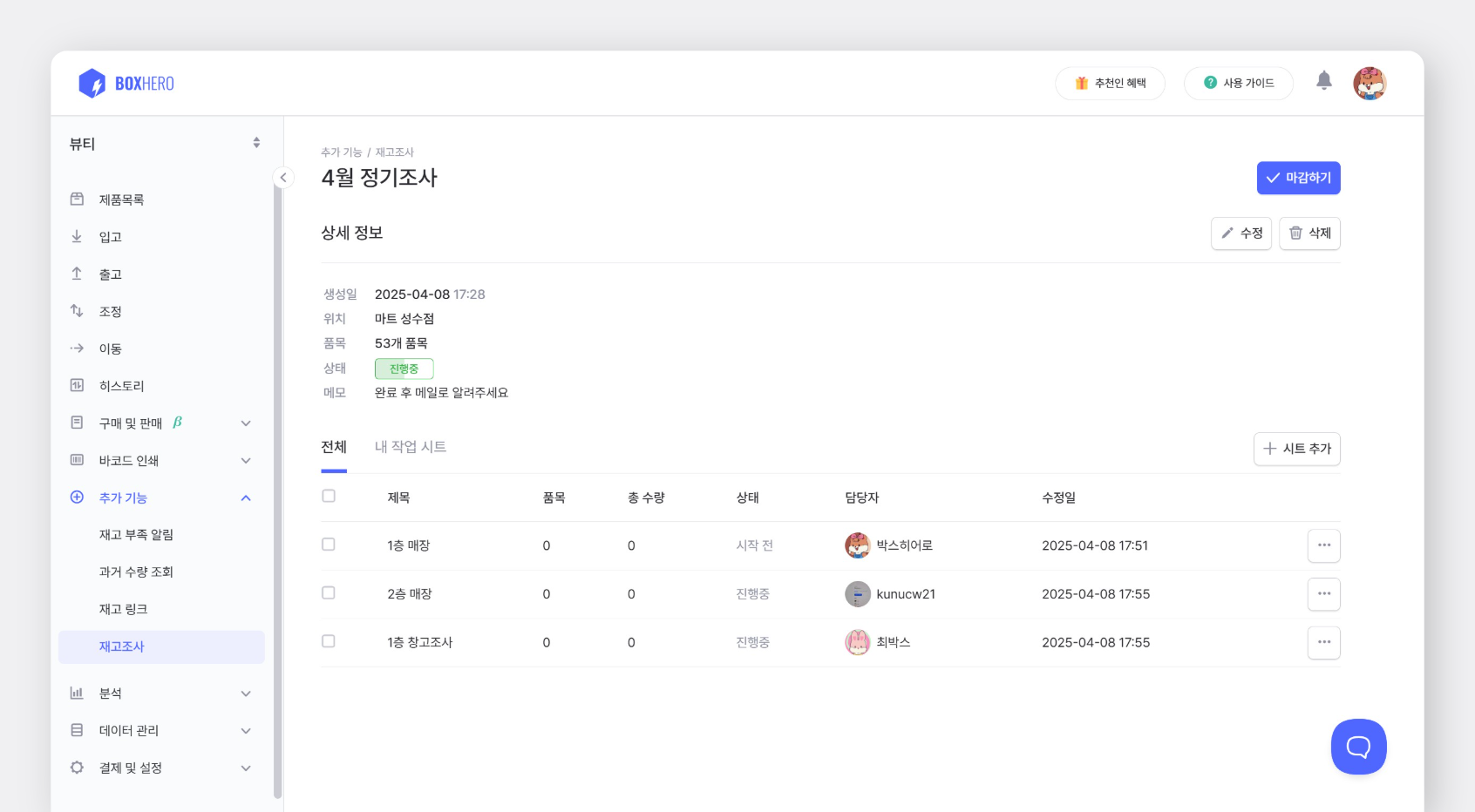Open more options for 1층 창고조사 row

(x=1323, y=643)
